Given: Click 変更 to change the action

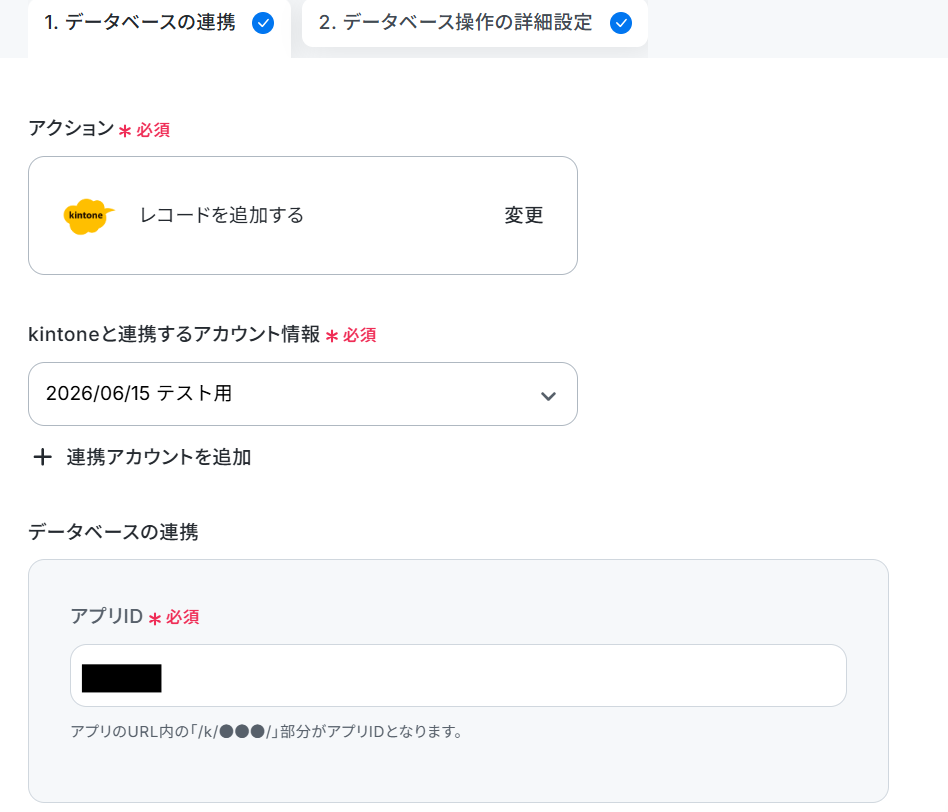Looking at the screenshot, I should pyautogui.click(x=524, y=215).
